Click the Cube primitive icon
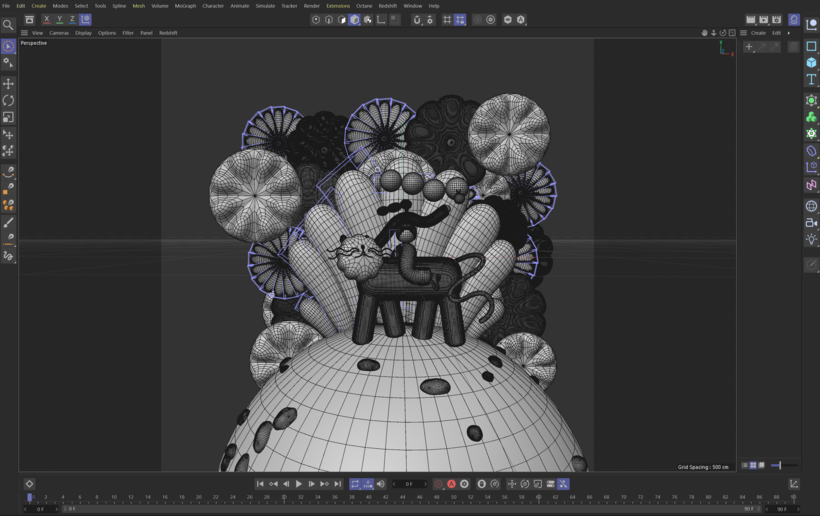820x516 pixels. click(x=811, y=63)
